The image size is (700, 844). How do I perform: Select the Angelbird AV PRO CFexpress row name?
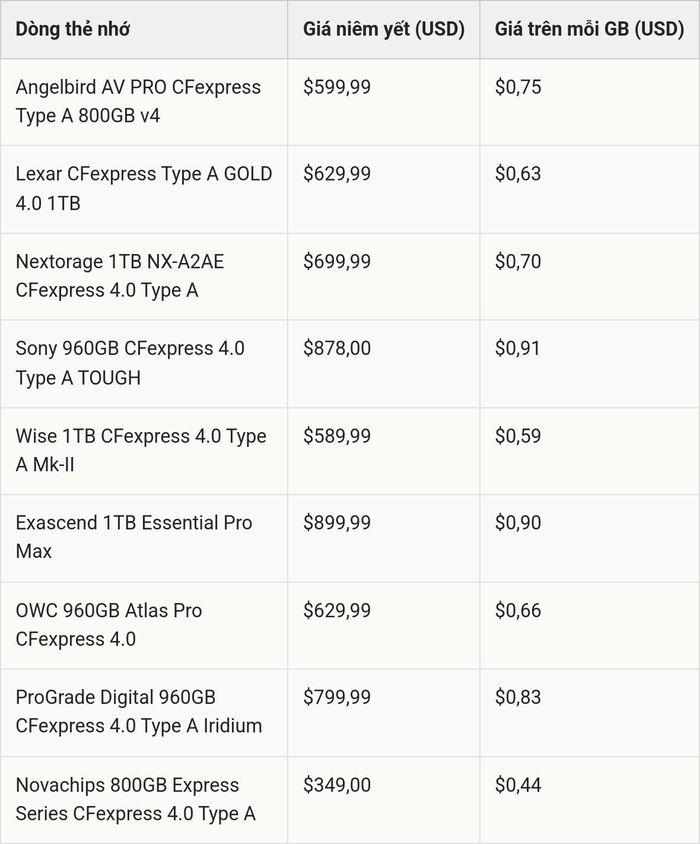138,101
